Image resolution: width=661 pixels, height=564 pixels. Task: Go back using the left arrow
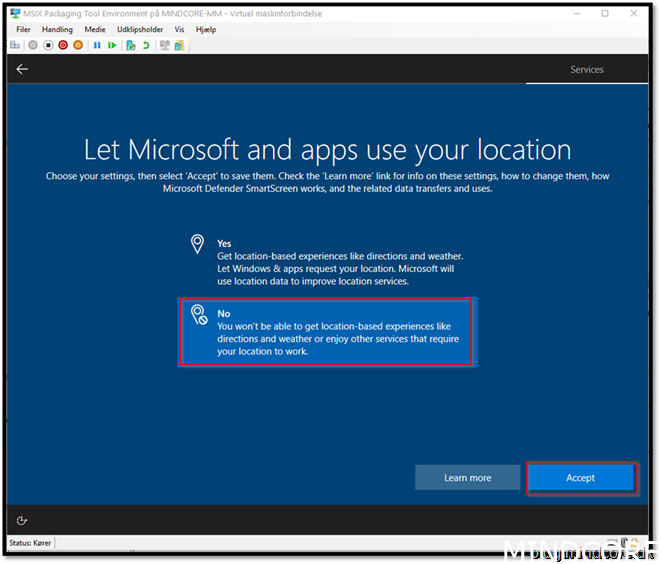(22, 69)
